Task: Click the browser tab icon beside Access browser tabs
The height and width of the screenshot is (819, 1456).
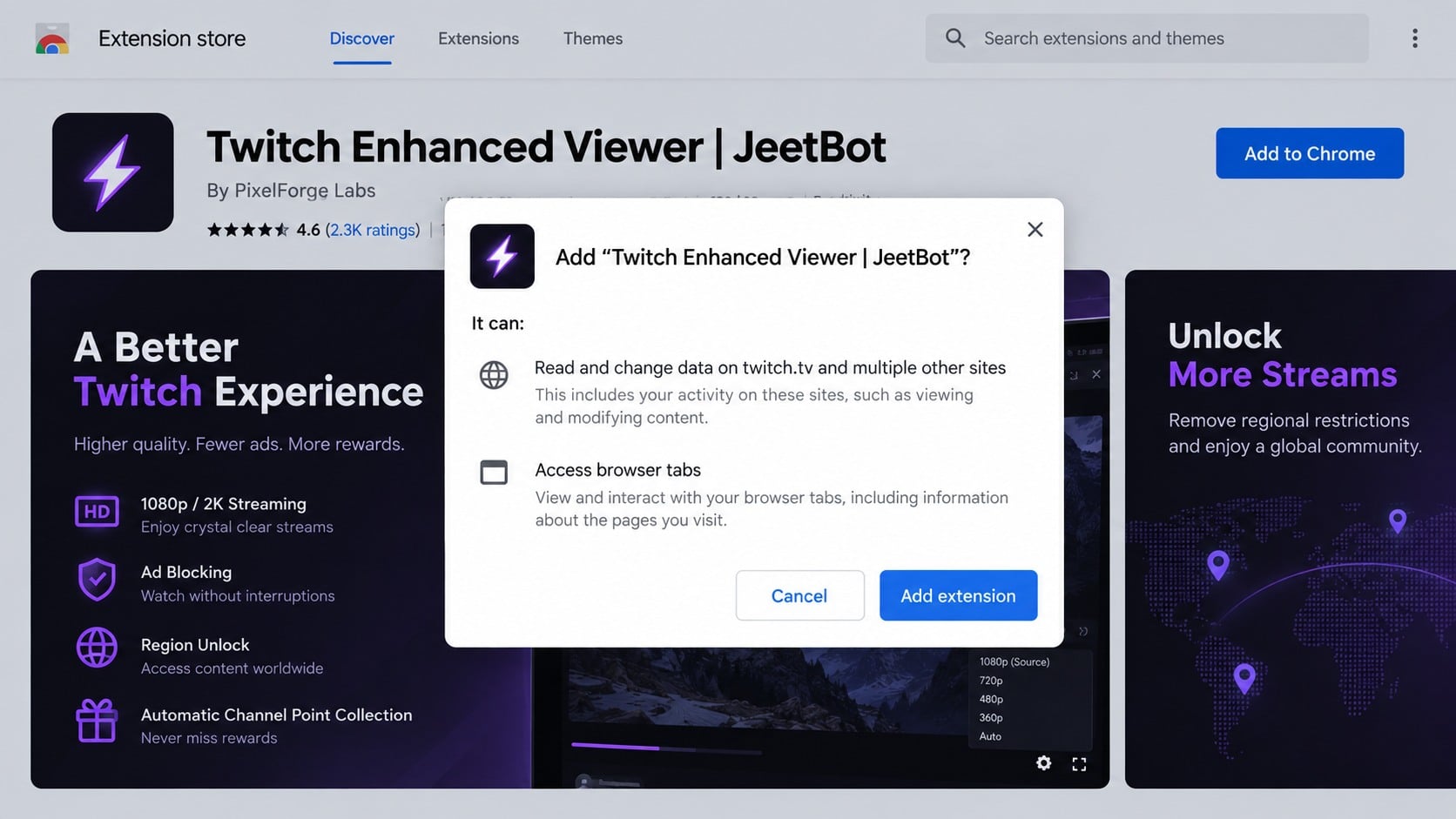Action: 494,472
